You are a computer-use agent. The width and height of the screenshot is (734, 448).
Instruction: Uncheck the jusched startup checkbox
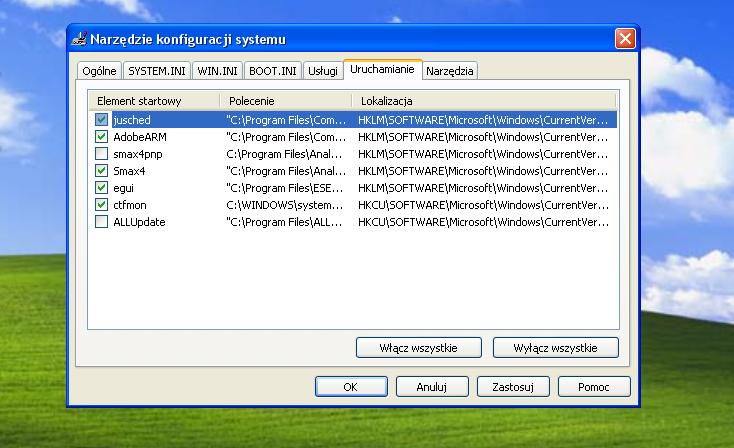click(x=101, y=119)
